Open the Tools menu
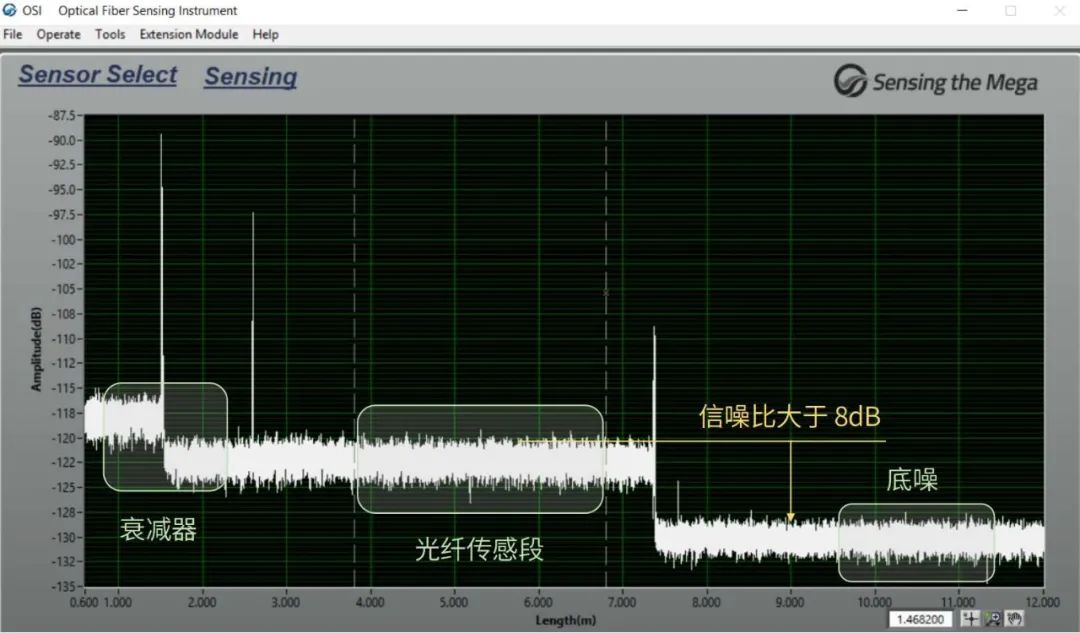The image size is (1080, 633). [110, 34]
